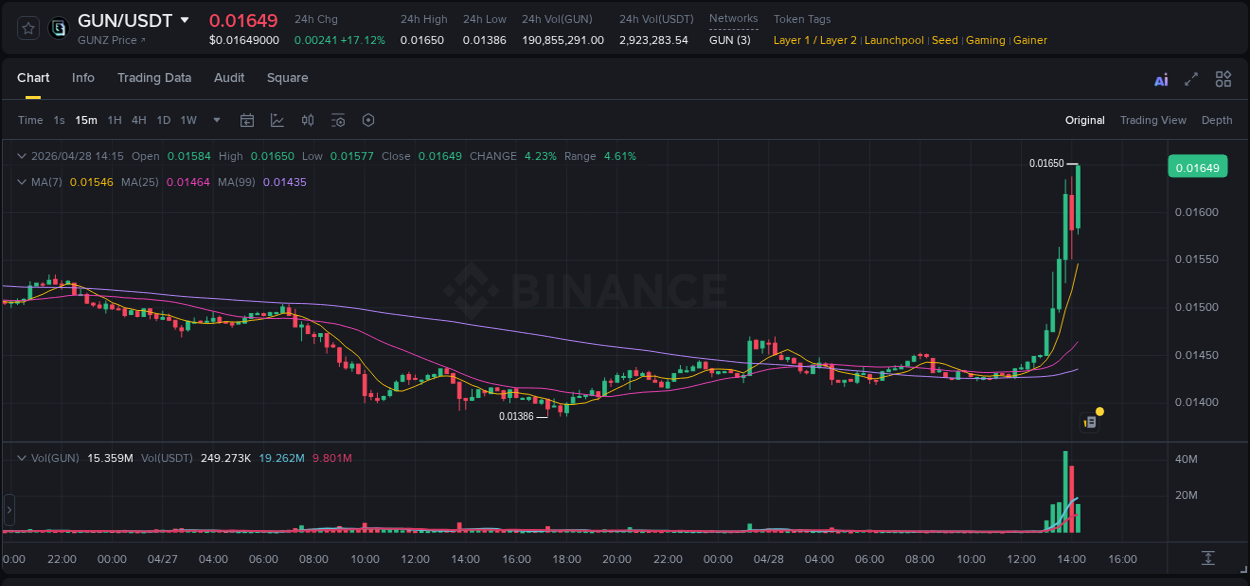Open the Gaming token tag

(x=985, y=40)
